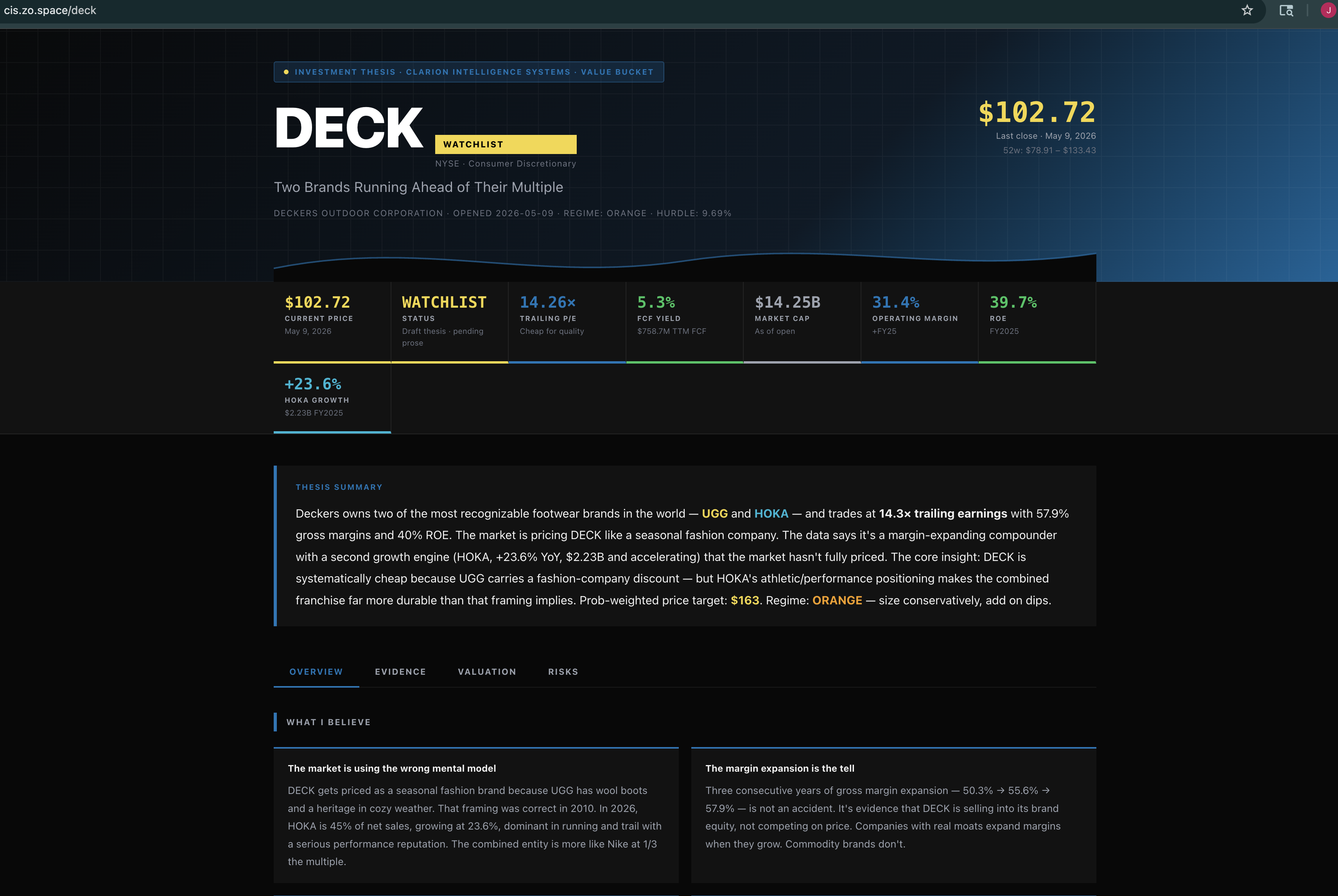This screenshot has height=896, width=1338.
Task: Select the WATCHLIST status stat card
Action: (449, 322)
